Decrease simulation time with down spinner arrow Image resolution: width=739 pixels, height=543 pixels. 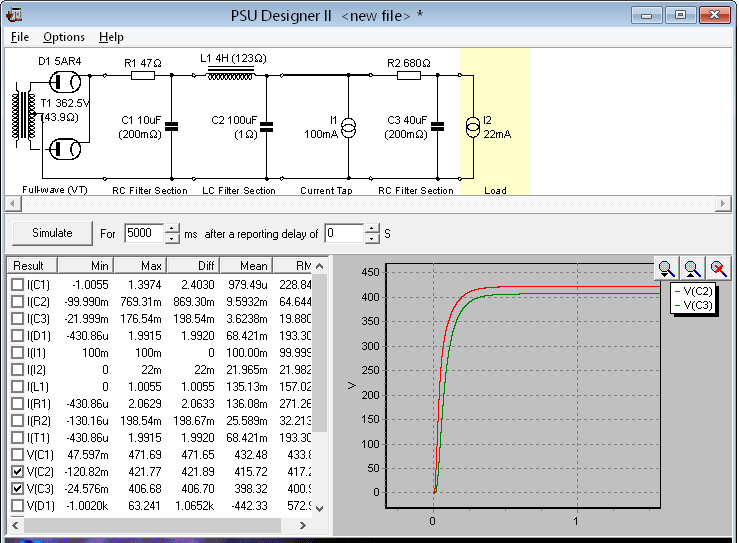coord(172,239)
